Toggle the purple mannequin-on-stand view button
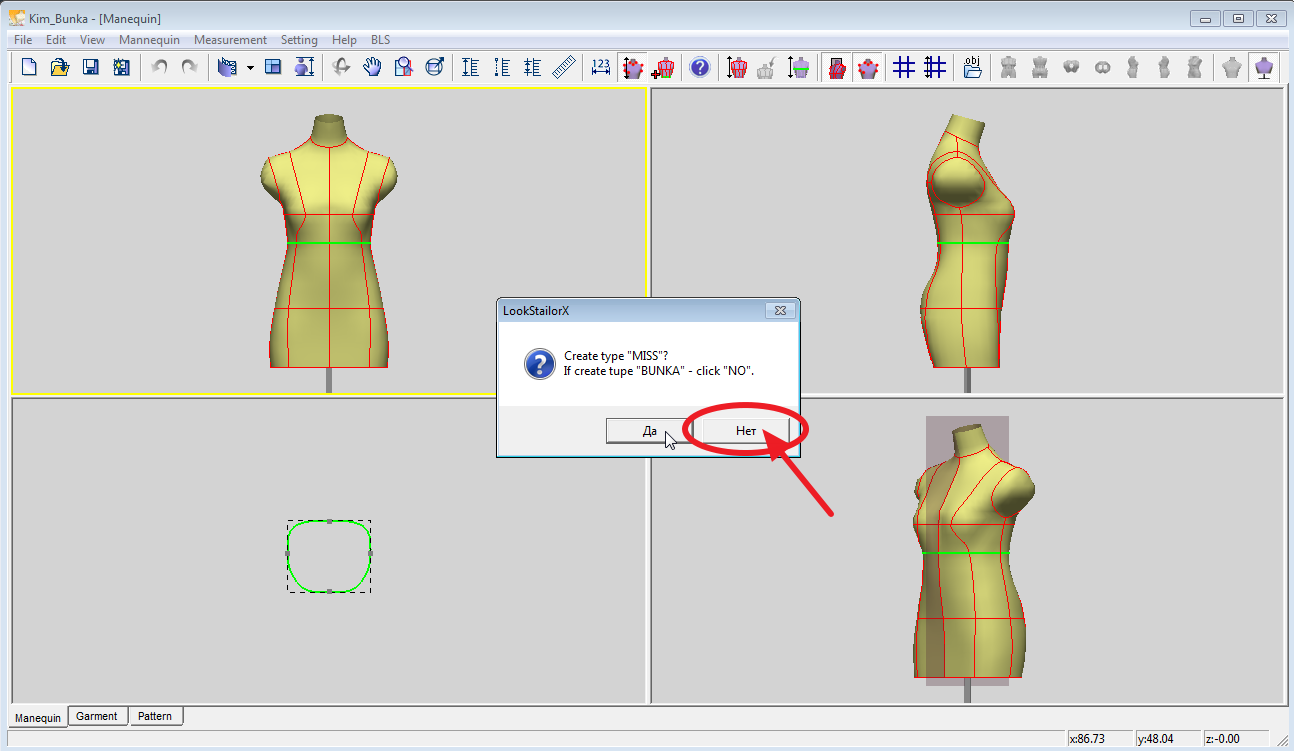This screenshot has width=1294, height=751. (1264, 67)
